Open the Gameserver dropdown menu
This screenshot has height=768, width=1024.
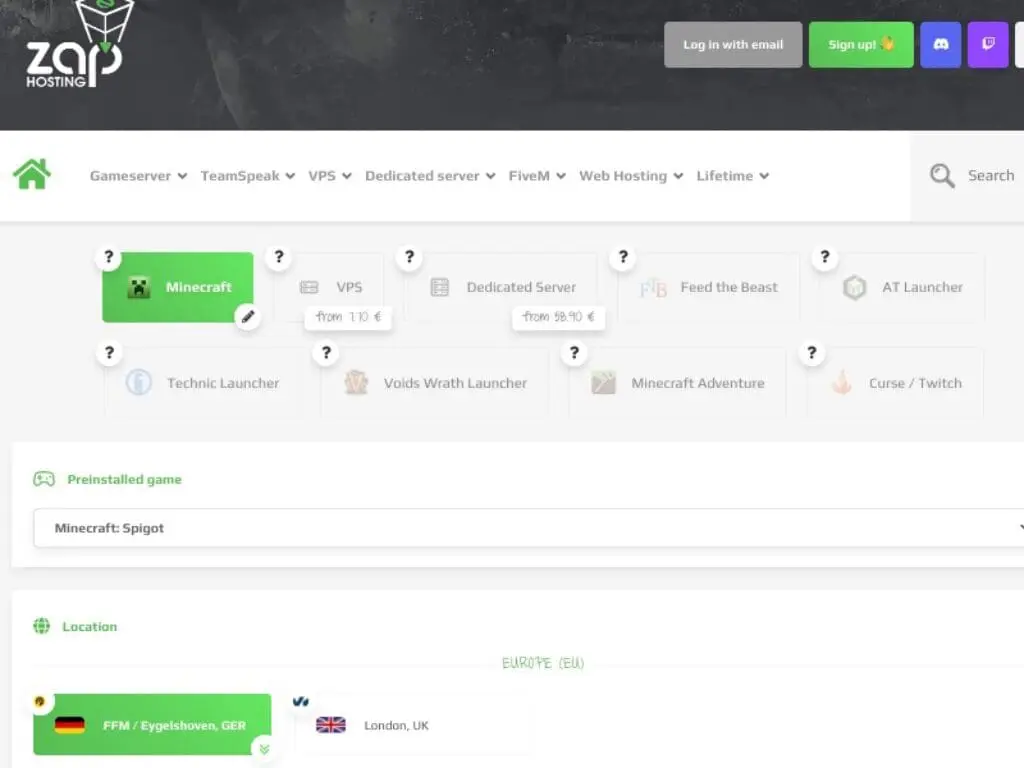pos(138,176)
